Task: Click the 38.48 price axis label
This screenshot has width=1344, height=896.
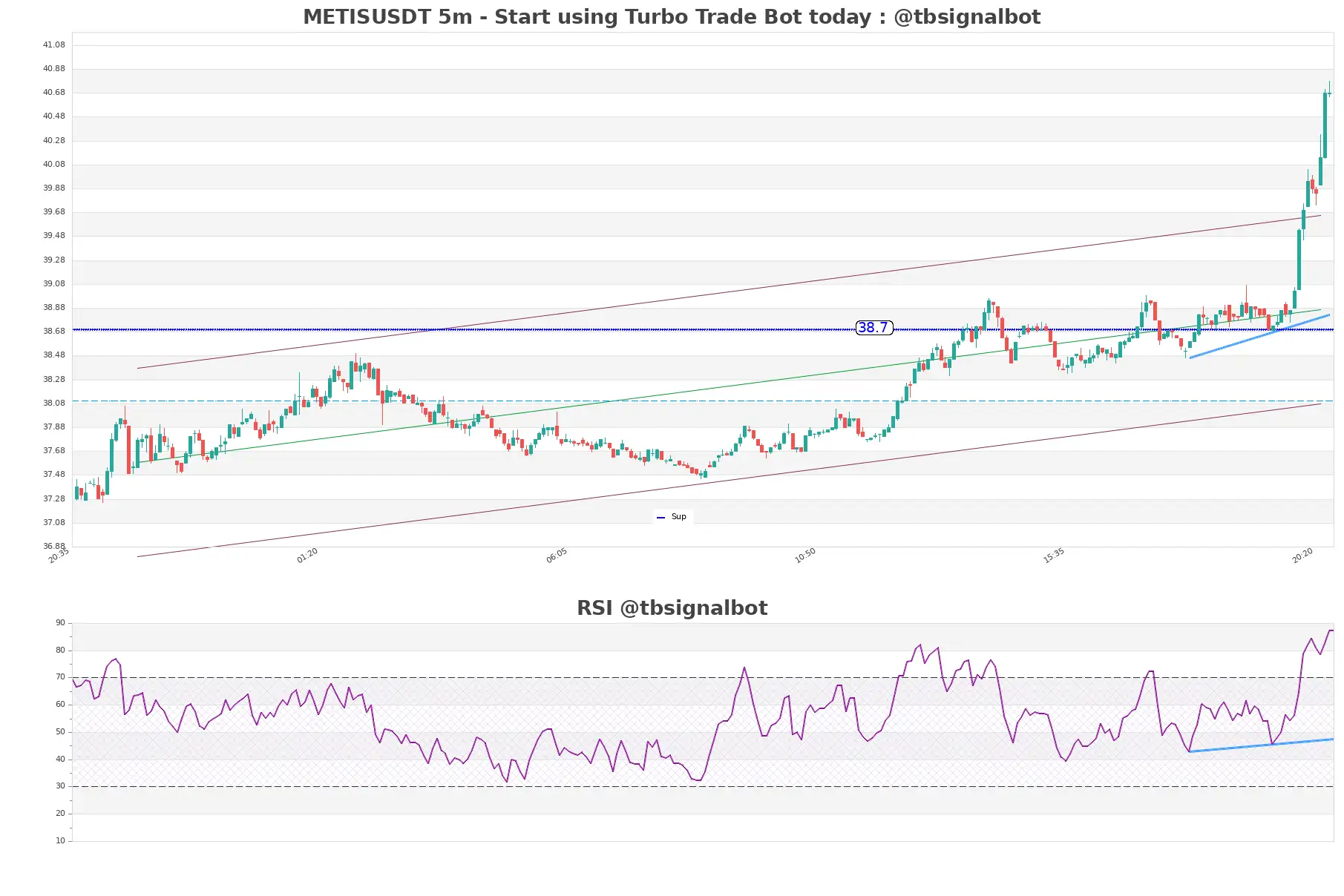Action: point(53,355)
